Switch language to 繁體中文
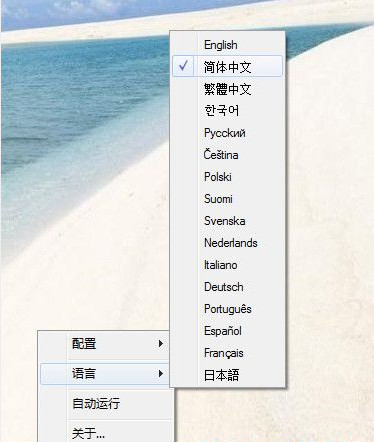The image size is (374, 442). coord(228,89)
